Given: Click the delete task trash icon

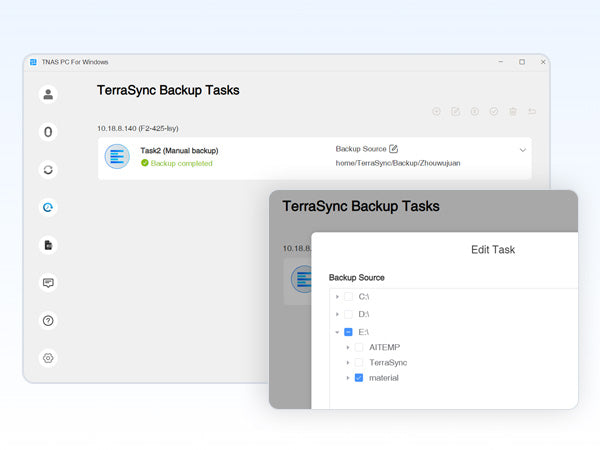Looking at the screenshot, I should pos(513,112).
